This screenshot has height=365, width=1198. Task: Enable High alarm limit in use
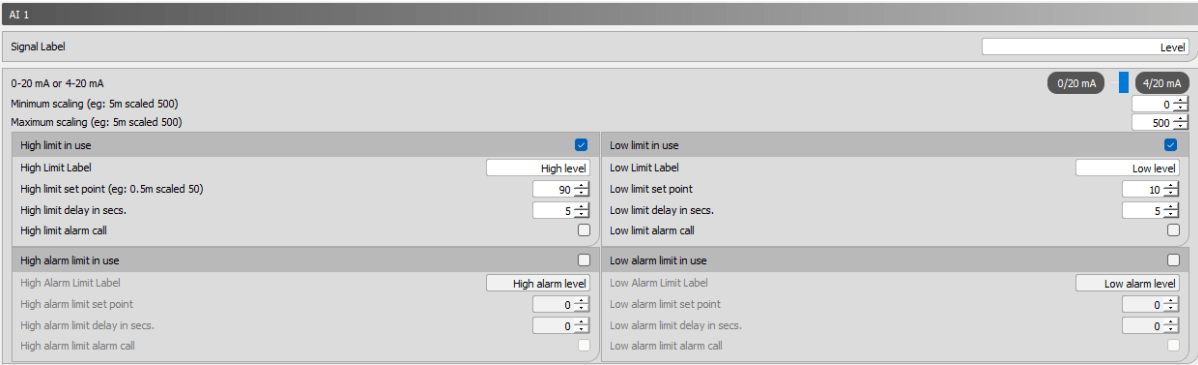[584, 260]
